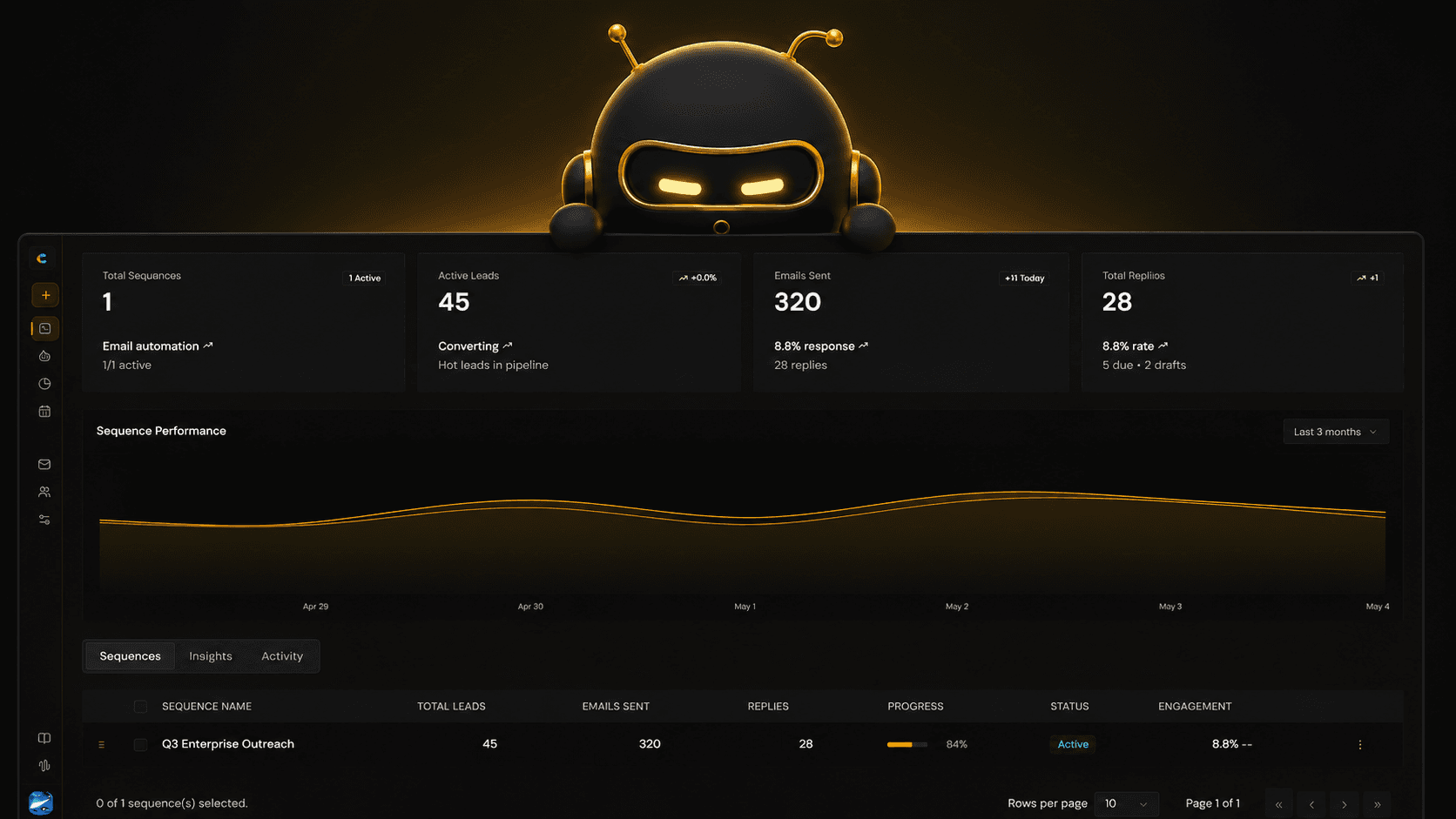Open the contacts people sidebar icon
Image resolution: width=1456 pixels, height=819 pixels.
click(x=44, y=492)
